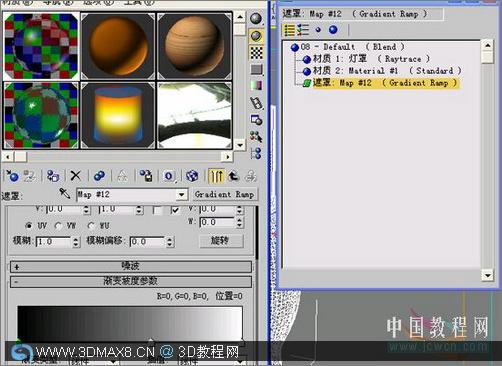This screenshot has width=502, height=366.
Task: Click the Gradient Ramp map type button
Action: click(x=225, y=194)
